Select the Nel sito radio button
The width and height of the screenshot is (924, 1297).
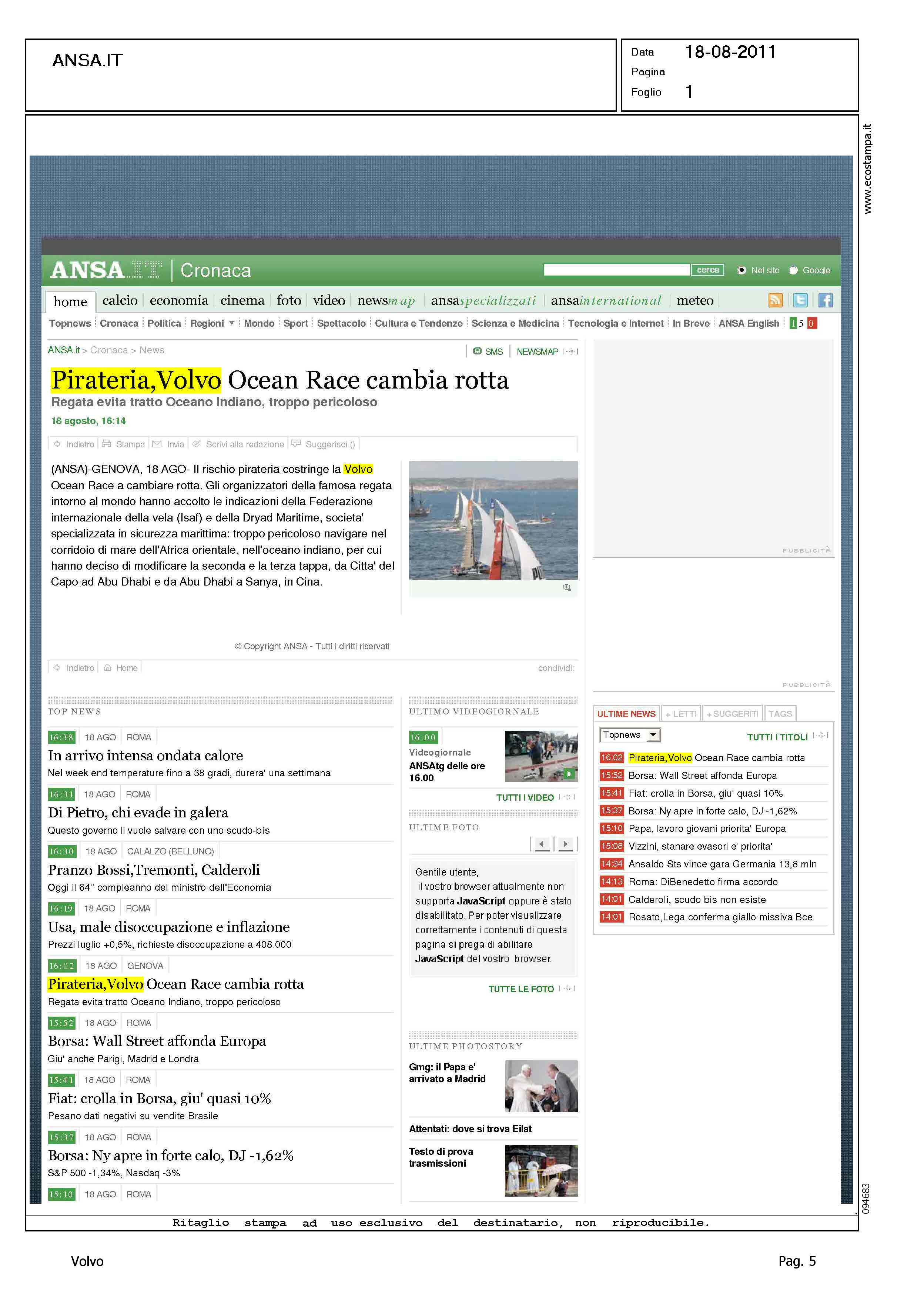pos(741,270)
